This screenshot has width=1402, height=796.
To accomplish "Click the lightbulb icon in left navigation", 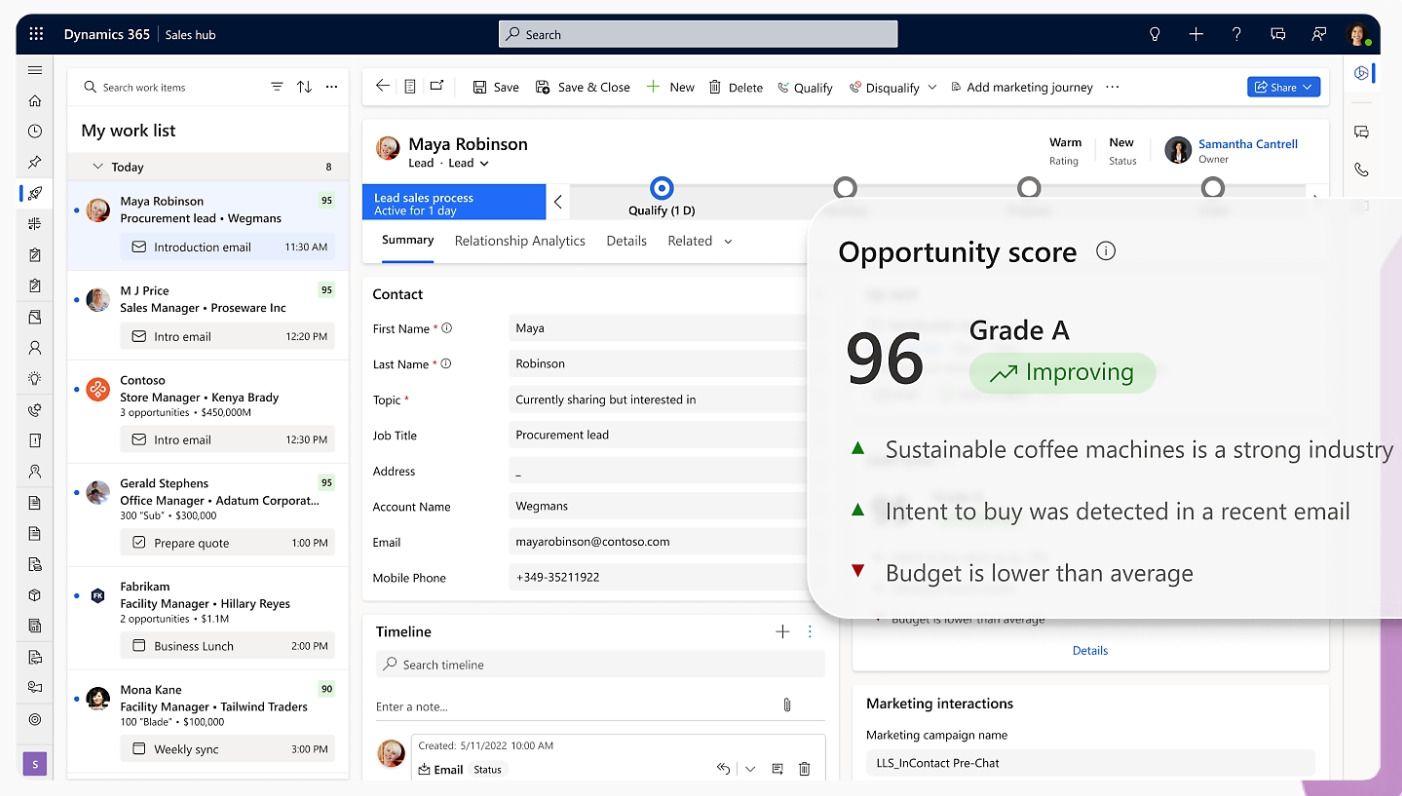I will (35, 379).
